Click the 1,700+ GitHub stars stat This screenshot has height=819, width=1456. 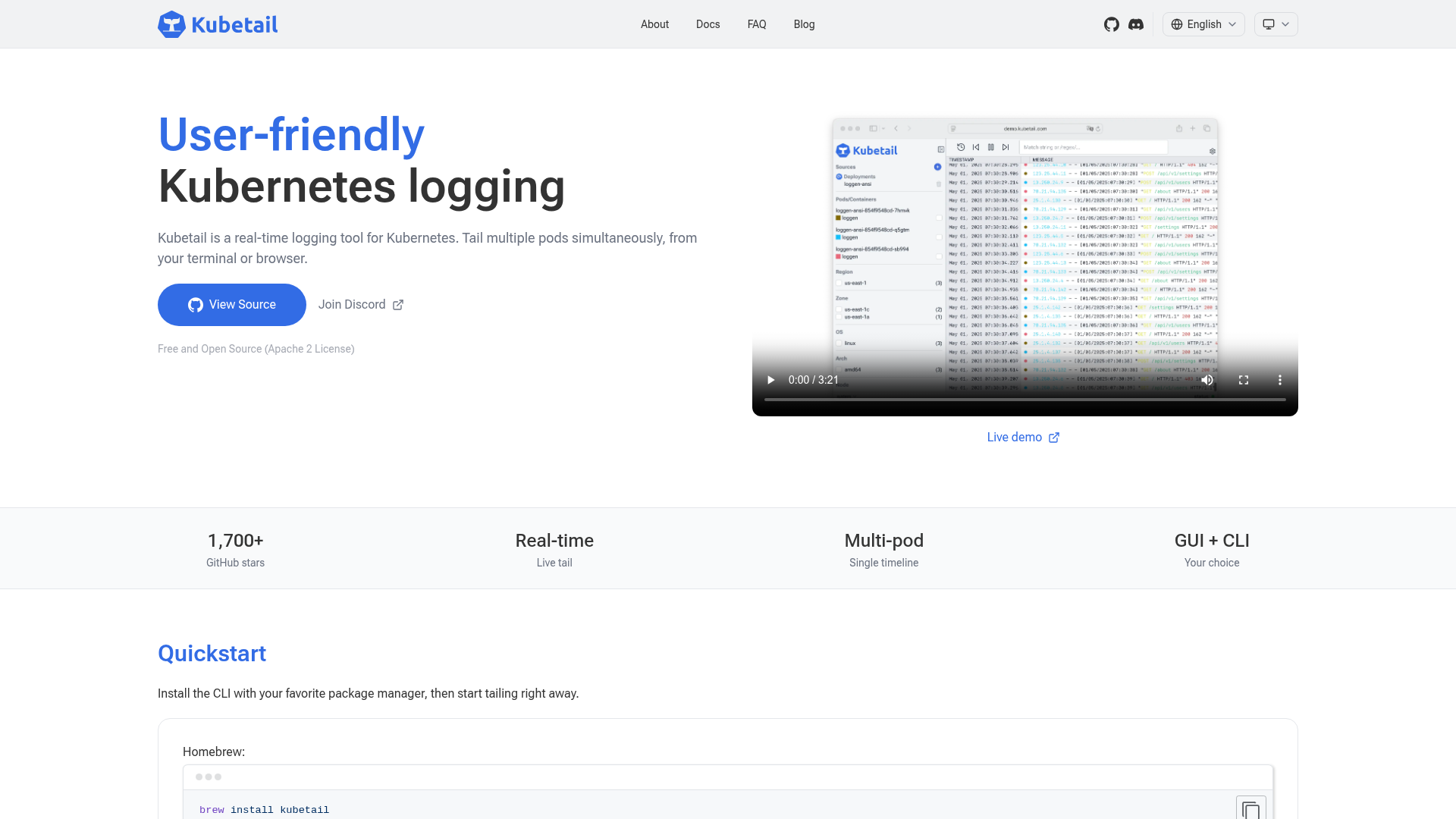coord(236,549)
